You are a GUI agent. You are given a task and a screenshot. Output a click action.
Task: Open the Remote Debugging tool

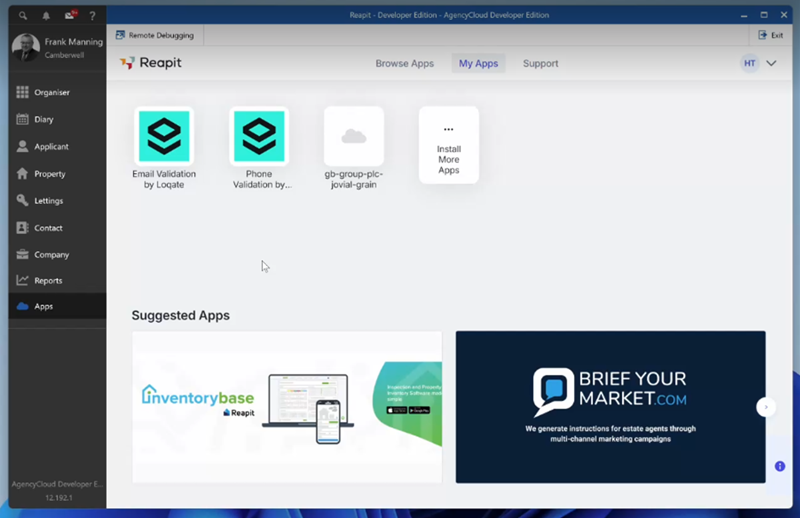(x=155, y=35)
